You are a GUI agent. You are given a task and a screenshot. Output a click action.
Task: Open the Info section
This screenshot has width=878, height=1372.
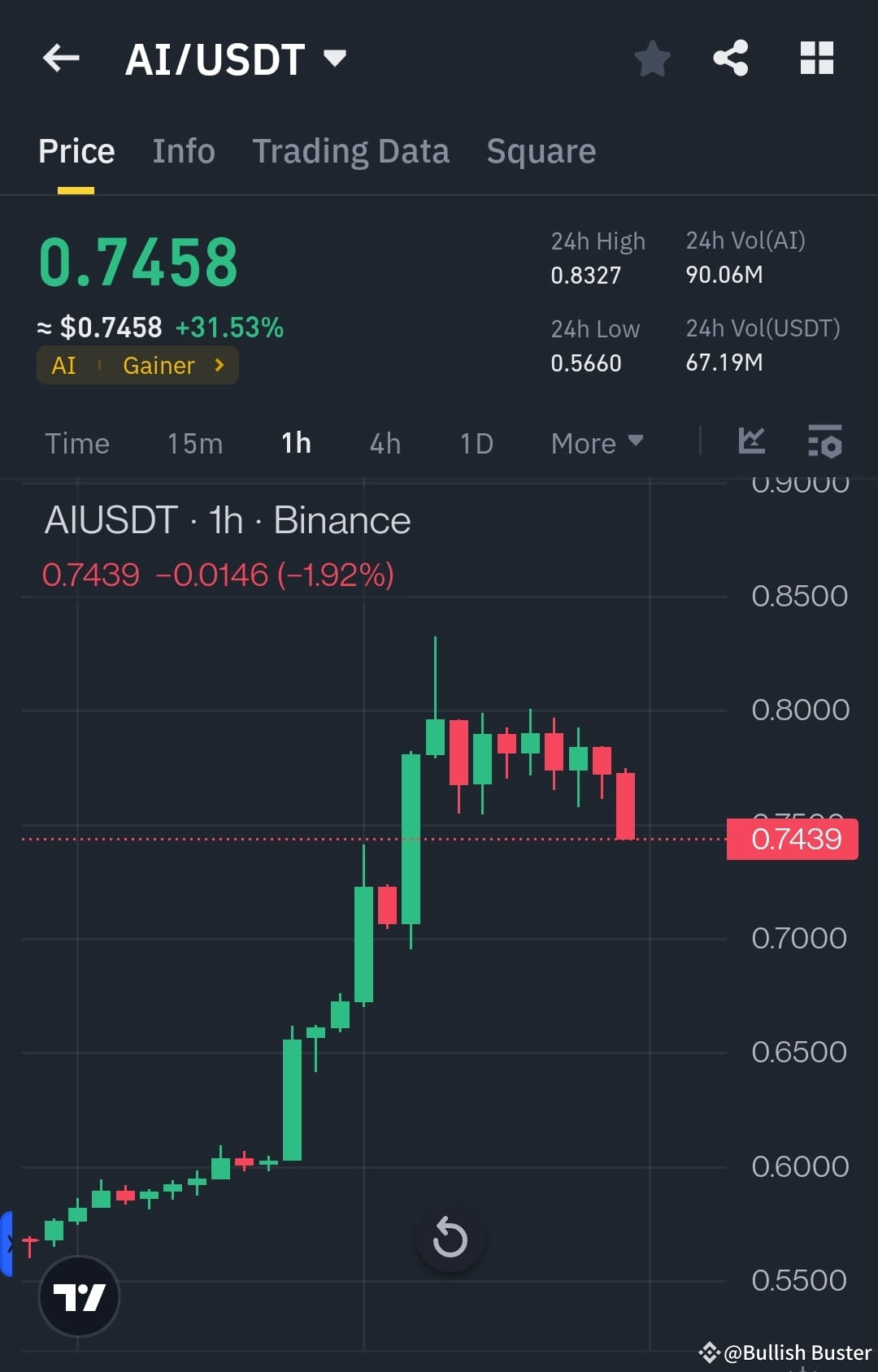[183, 151]
